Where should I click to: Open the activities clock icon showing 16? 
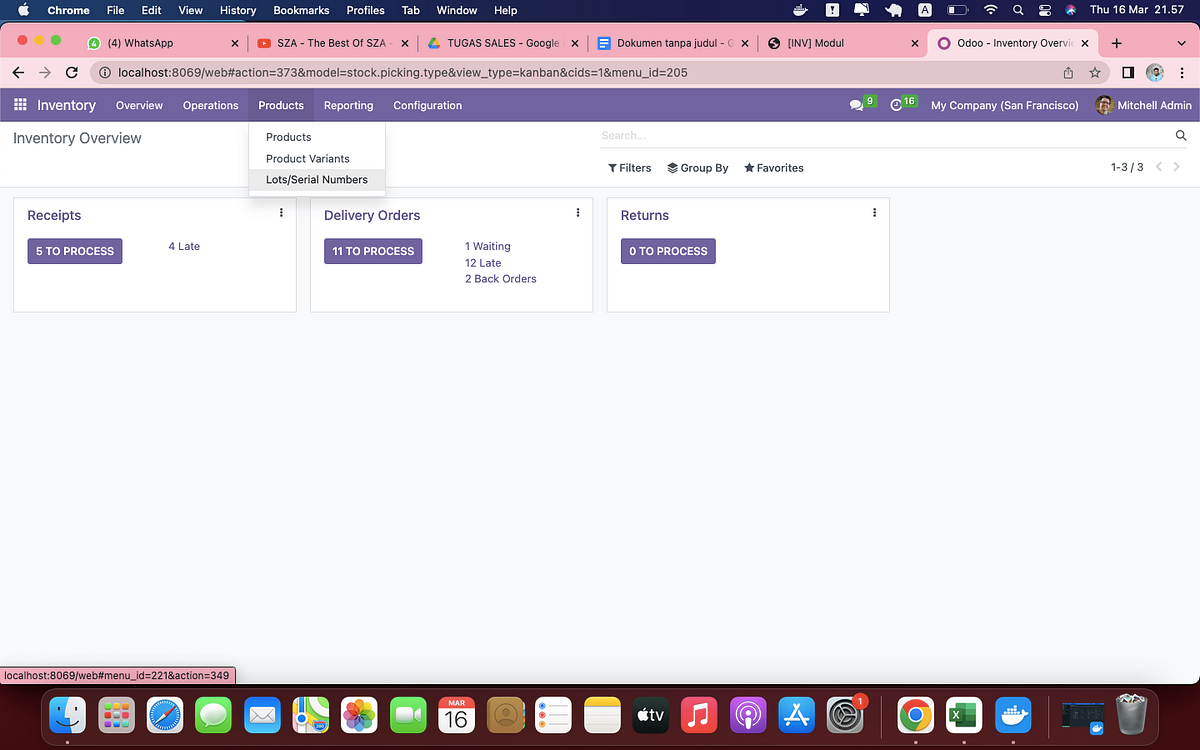[898, 105]
